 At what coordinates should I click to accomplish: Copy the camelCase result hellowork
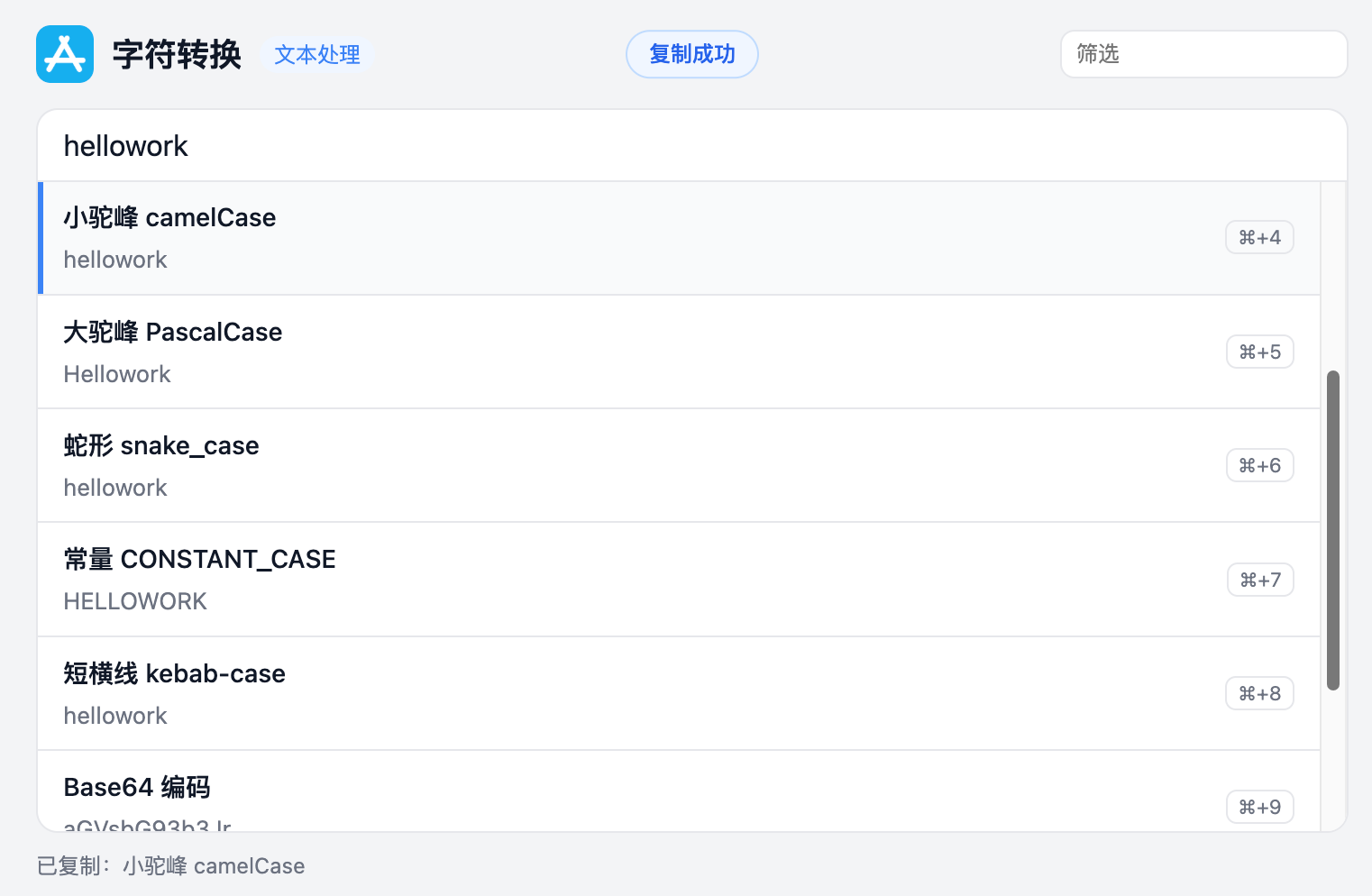115,260
